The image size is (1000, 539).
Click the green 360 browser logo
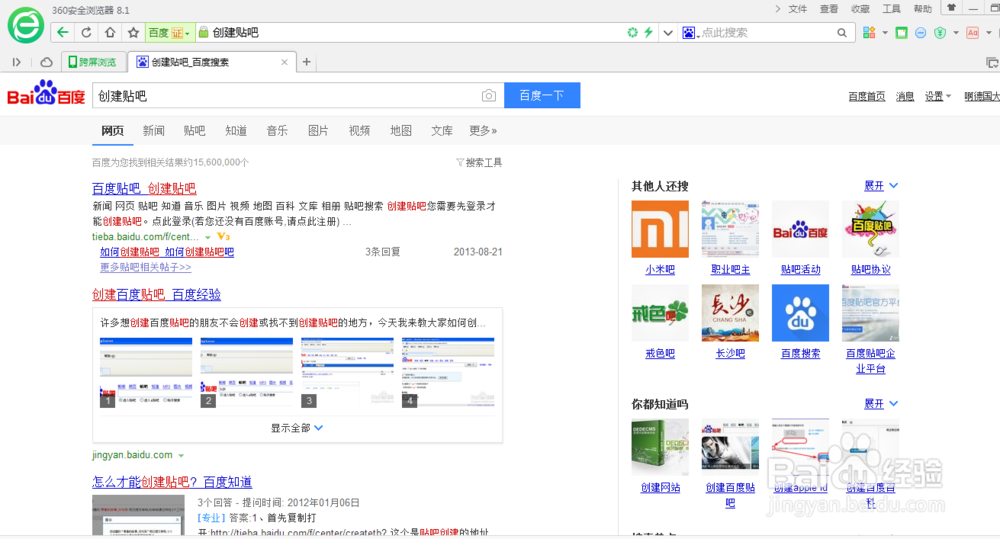pos(26,26)
